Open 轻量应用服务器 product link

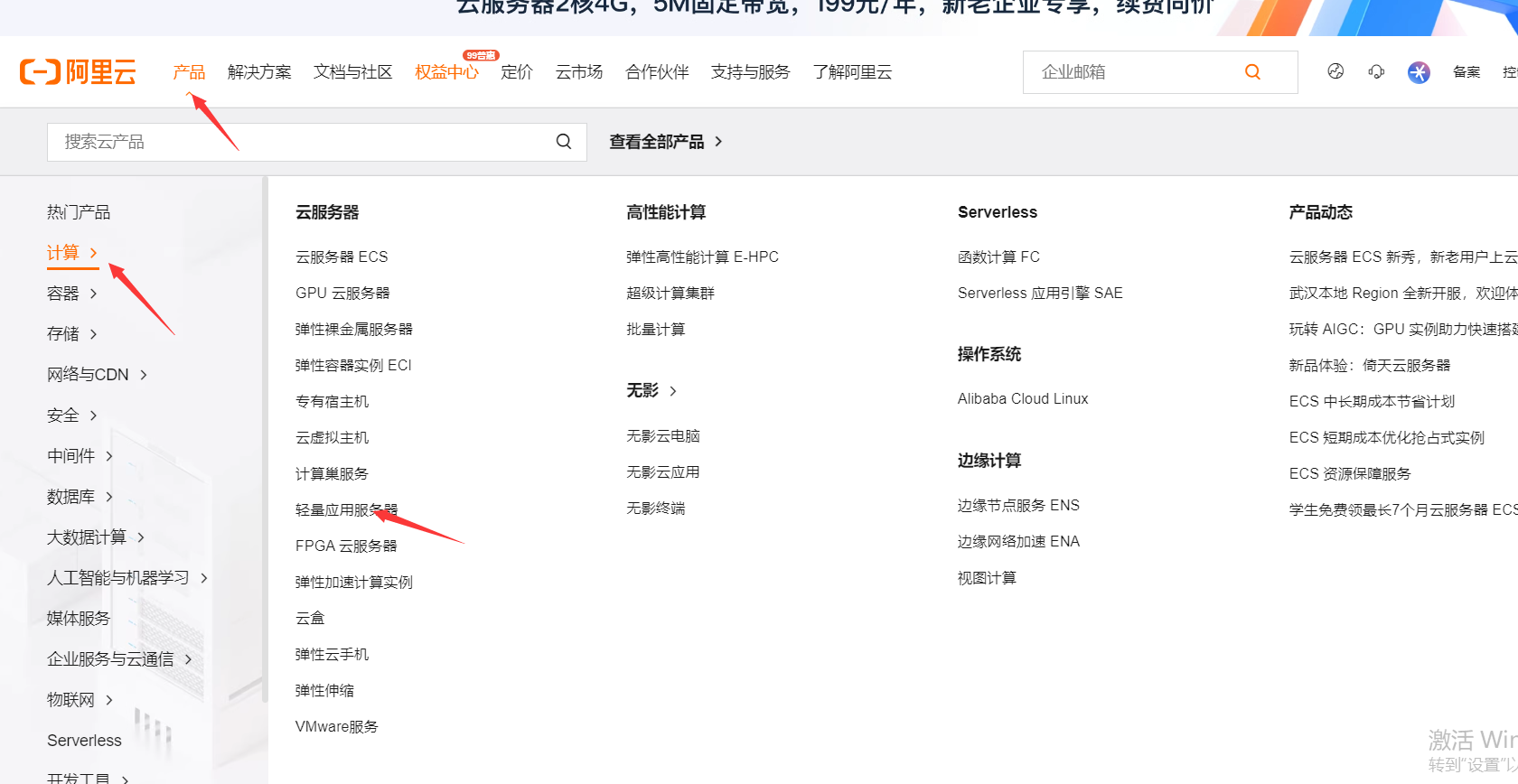(x=346, y=510)
